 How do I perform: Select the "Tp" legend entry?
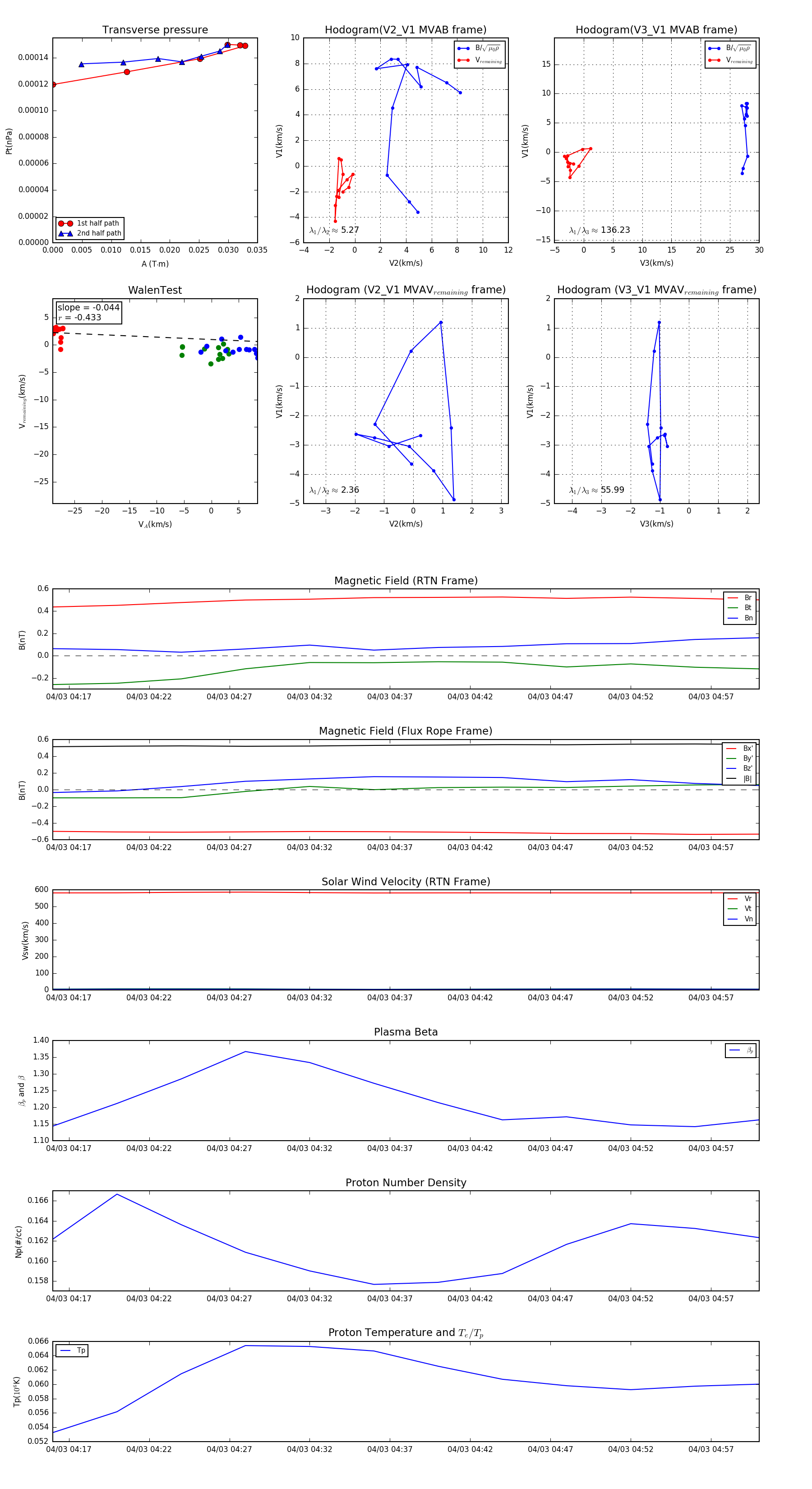tap(72, 1351)
